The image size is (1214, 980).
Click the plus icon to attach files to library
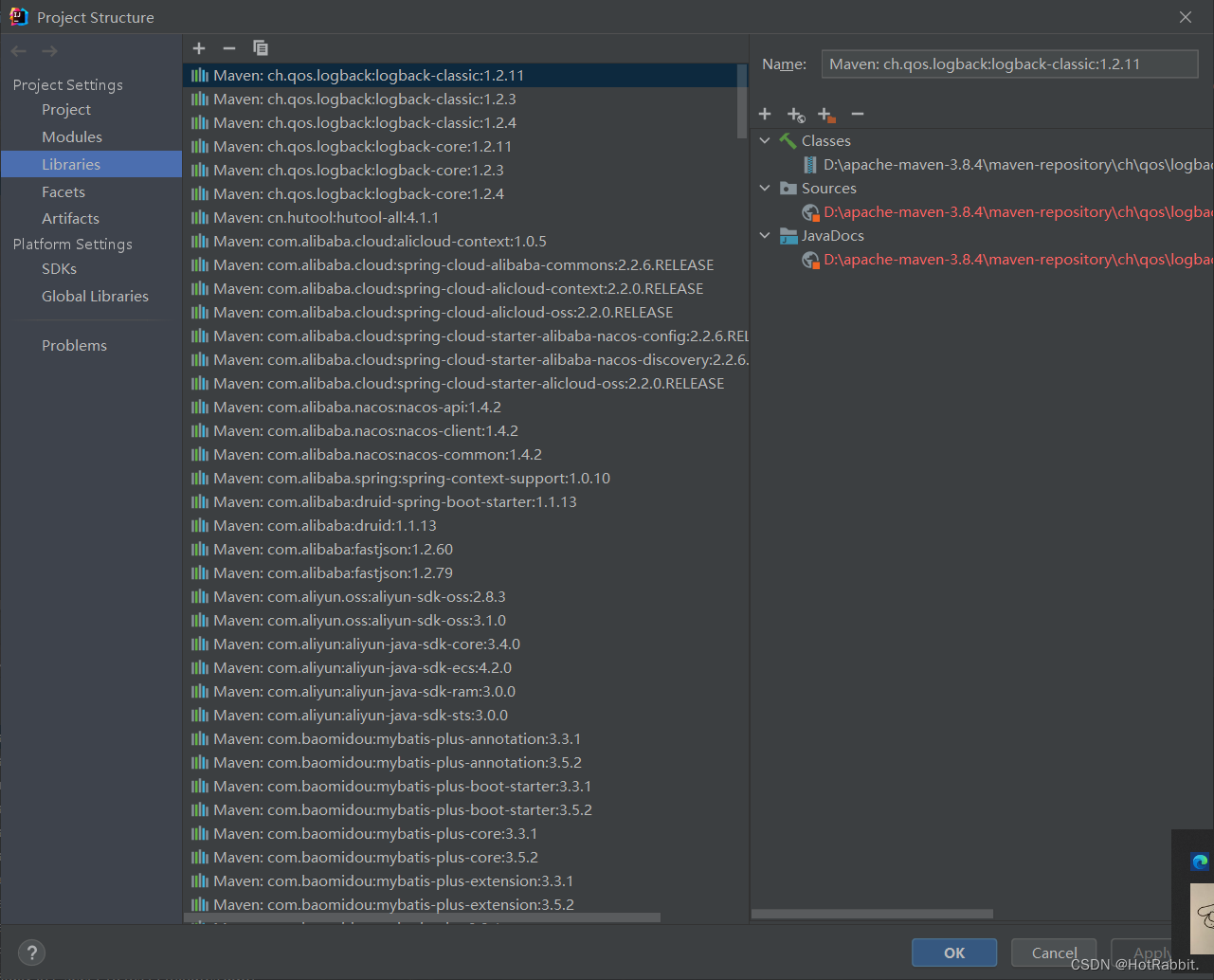pos(764,114)
